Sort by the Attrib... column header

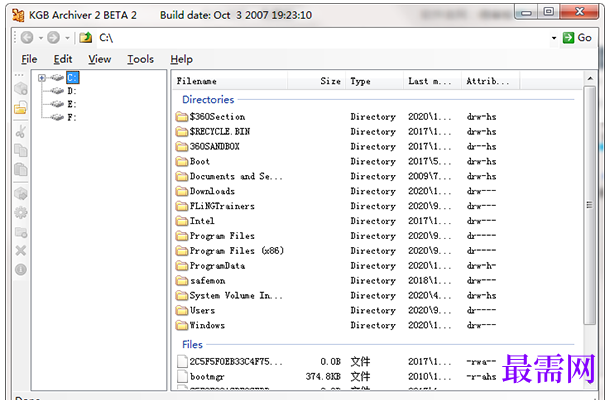pyautogui.click(x=490, y=81)
